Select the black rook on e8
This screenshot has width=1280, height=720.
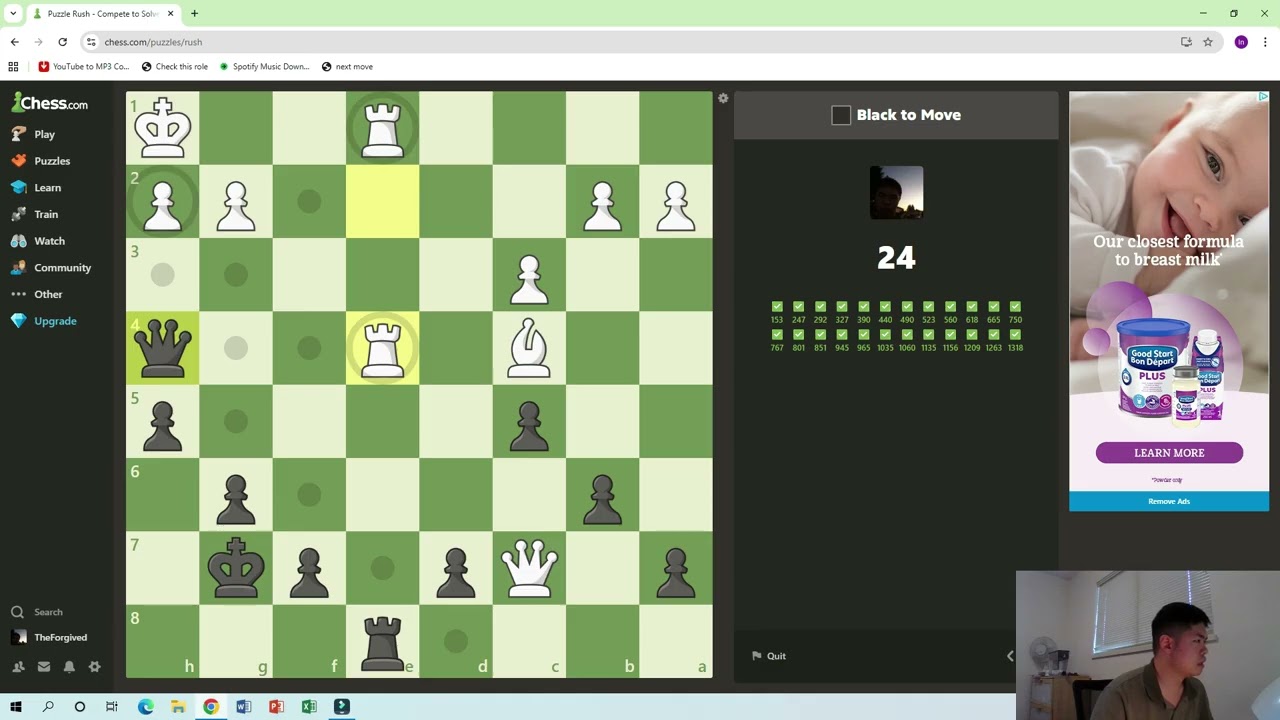pos(382,641)
